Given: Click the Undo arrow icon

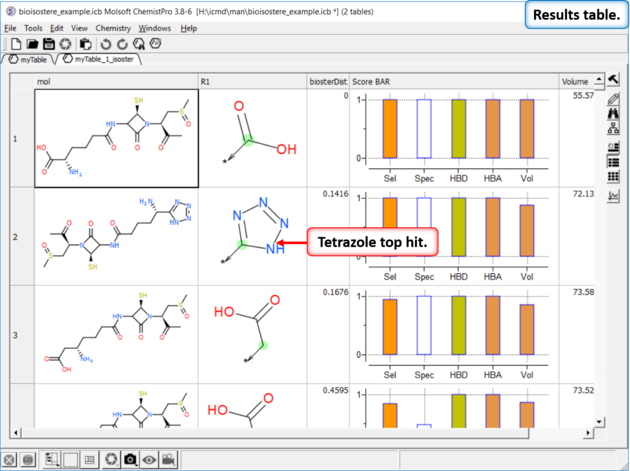Looking at the screenshot, I should [x=105, y=44].
